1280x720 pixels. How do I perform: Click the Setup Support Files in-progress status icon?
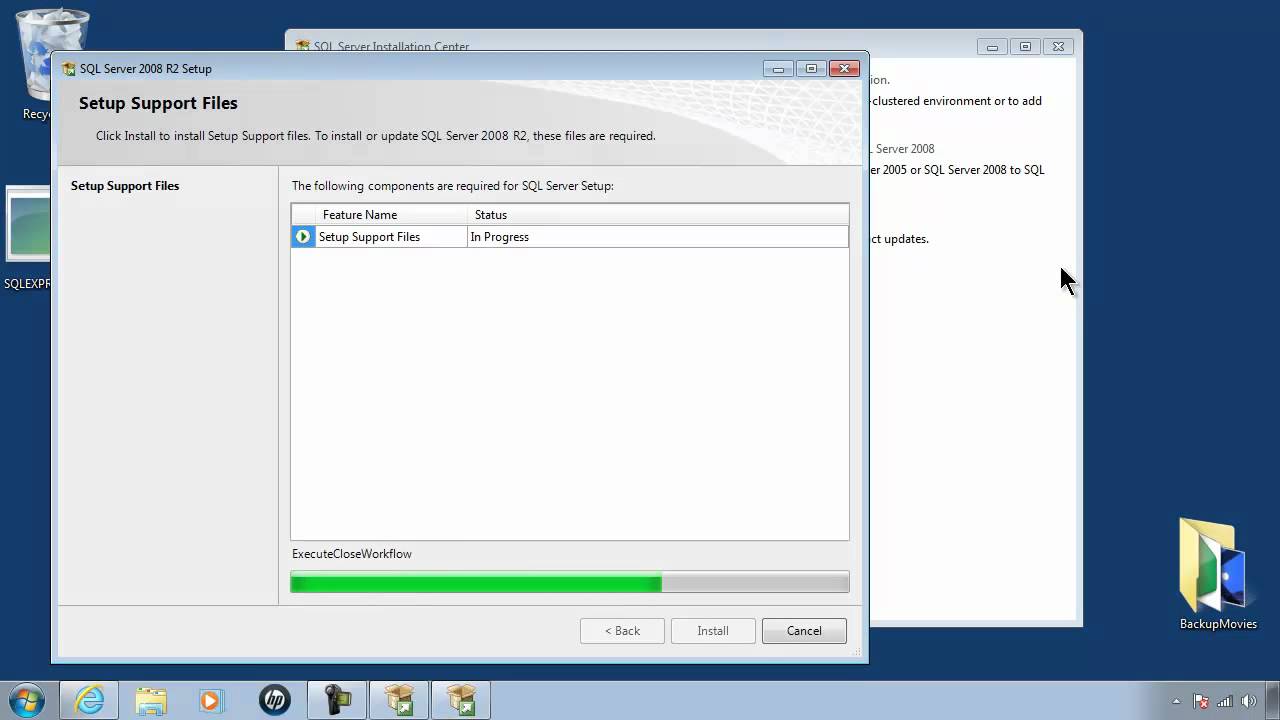[x=302, y=236]
